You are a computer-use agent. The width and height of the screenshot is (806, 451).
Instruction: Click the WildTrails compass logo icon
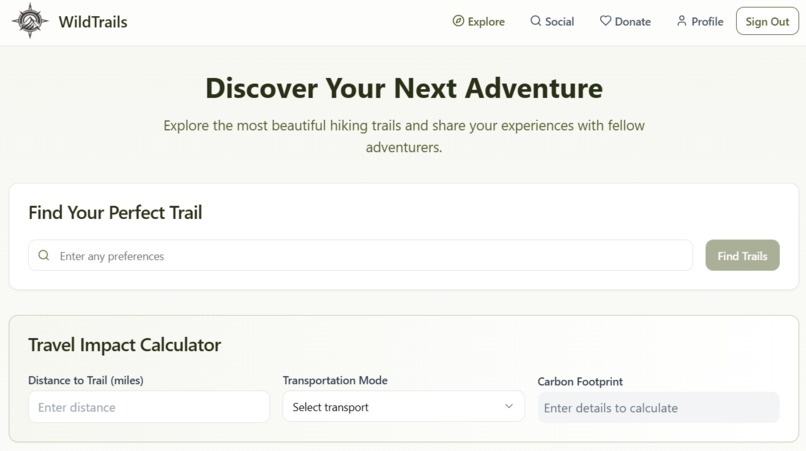click(x=30, y=21)
